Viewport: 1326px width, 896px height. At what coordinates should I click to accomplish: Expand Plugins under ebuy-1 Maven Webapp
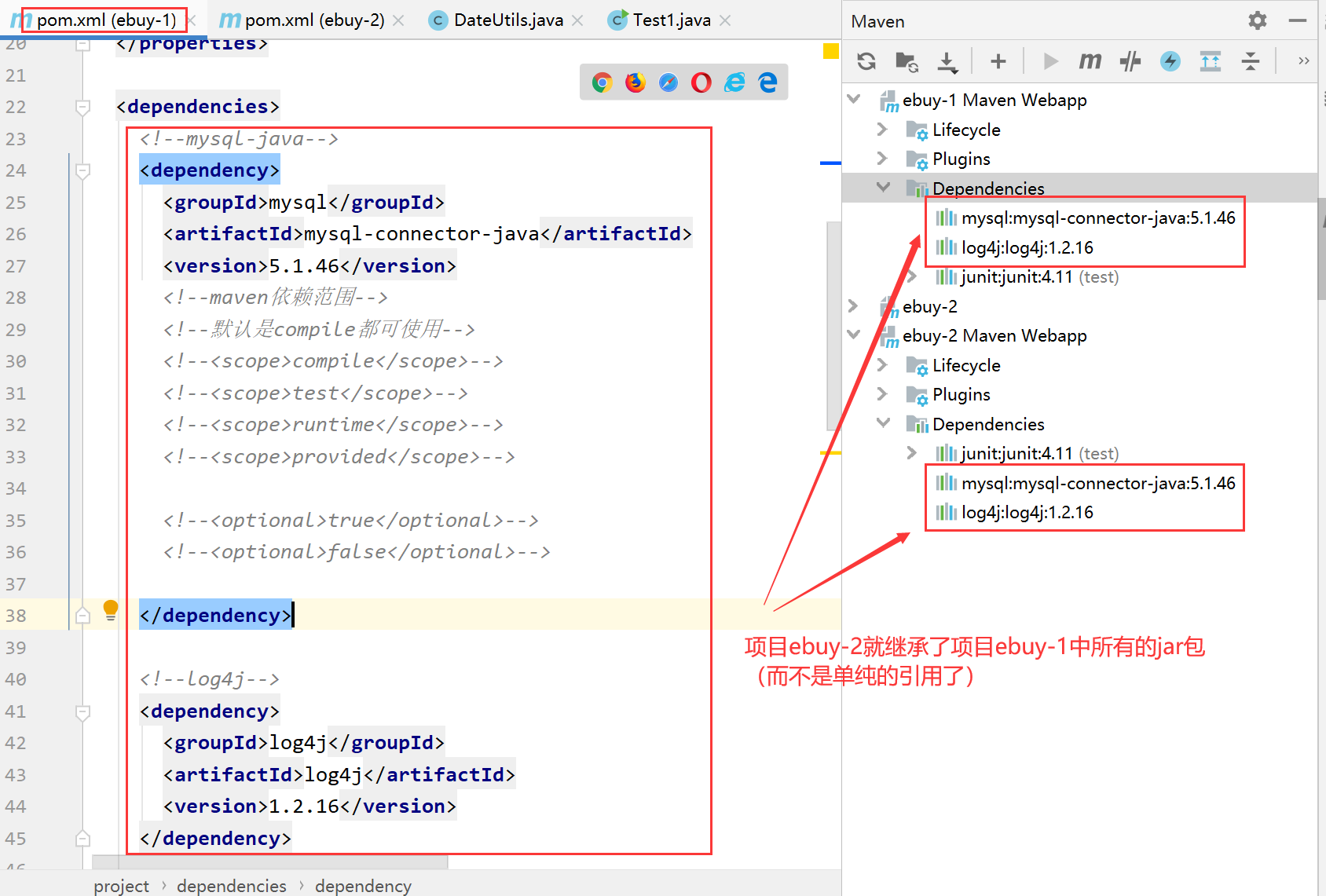click(x=882, y=158)
